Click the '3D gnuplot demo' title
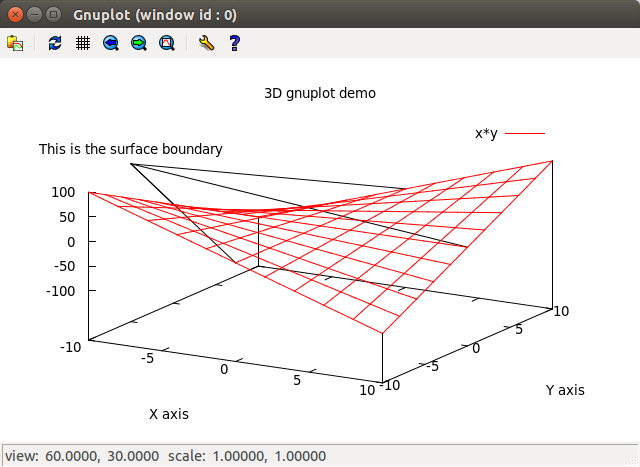 319,93
